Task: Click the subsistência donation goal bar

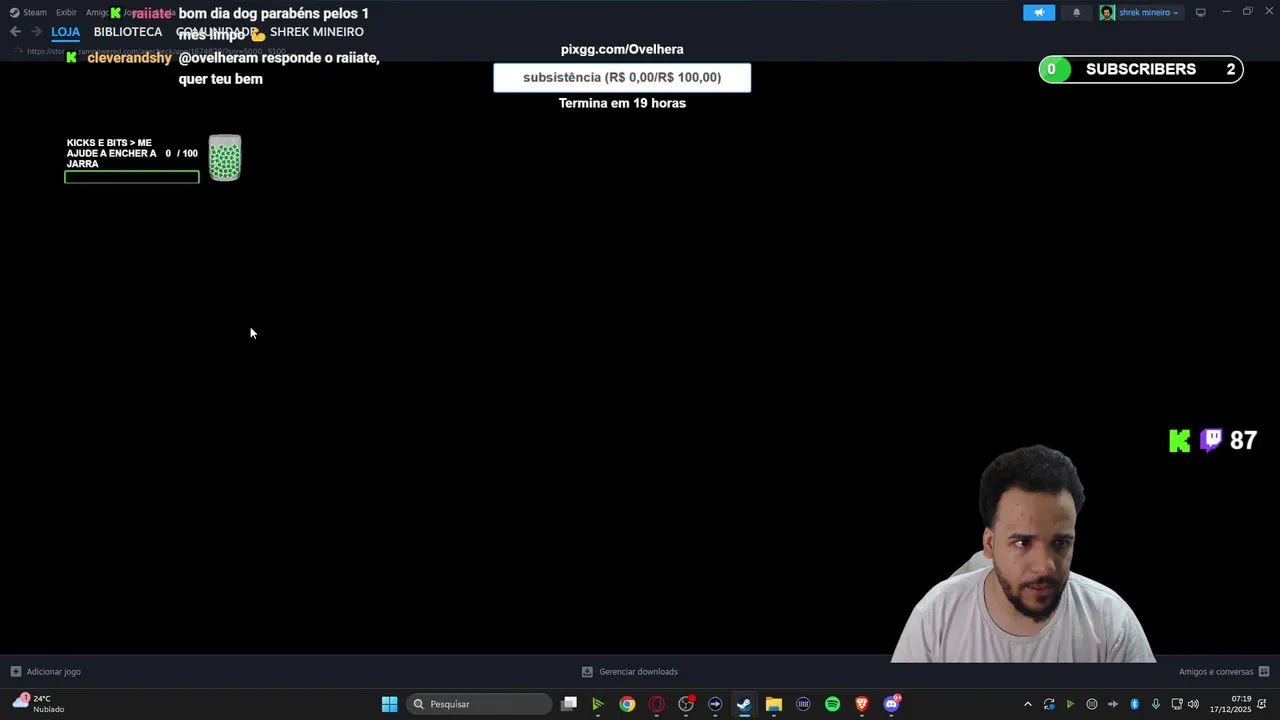Action: coord(622,78)
